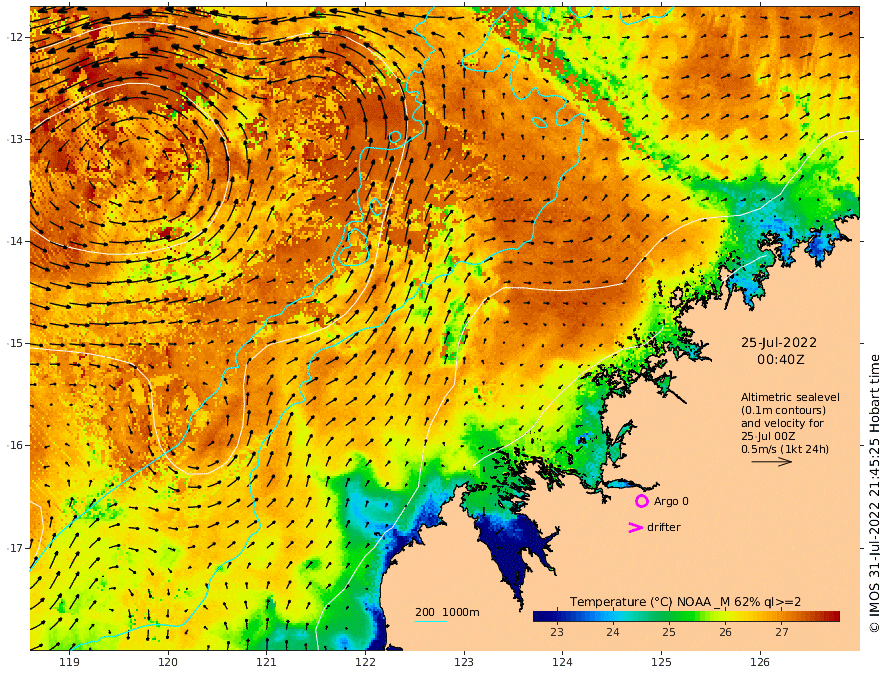Click latitude axis label -16

(15, 445)
